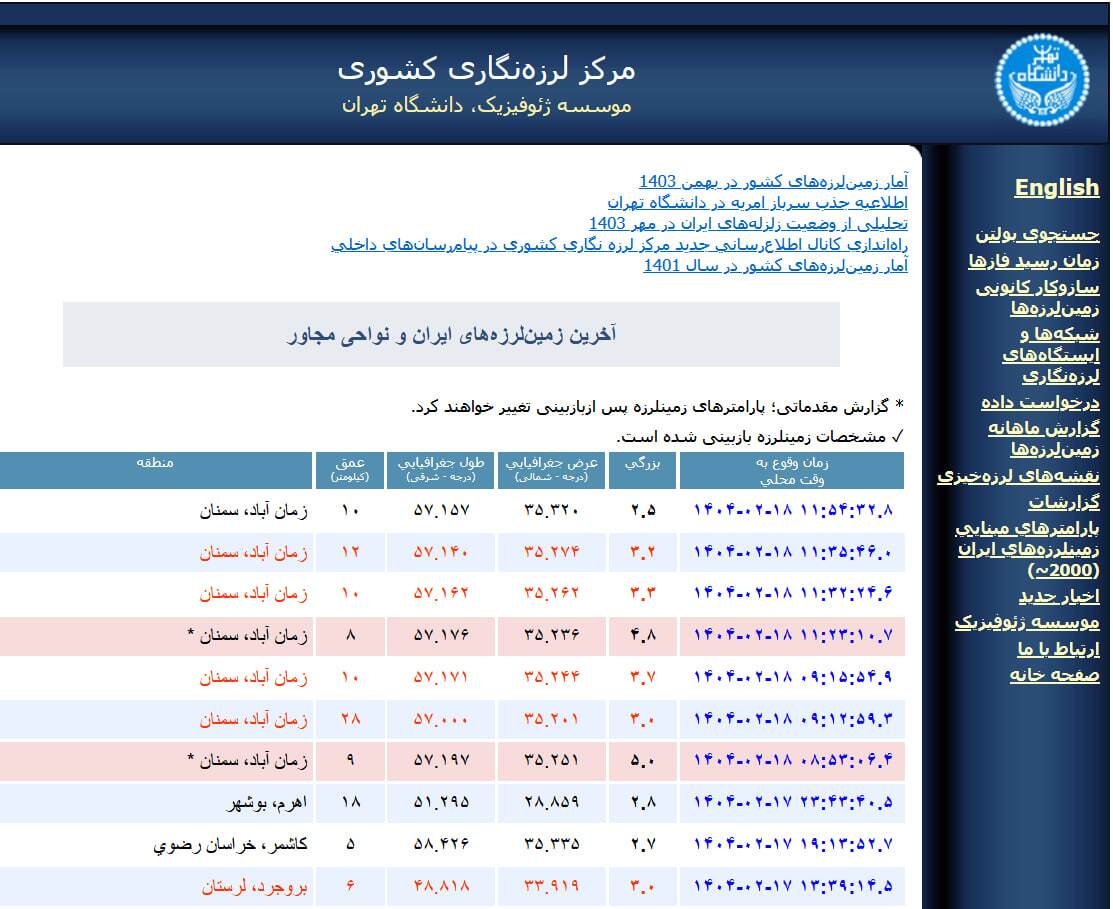Go to صفحه خانه home link

point(1055,674)
